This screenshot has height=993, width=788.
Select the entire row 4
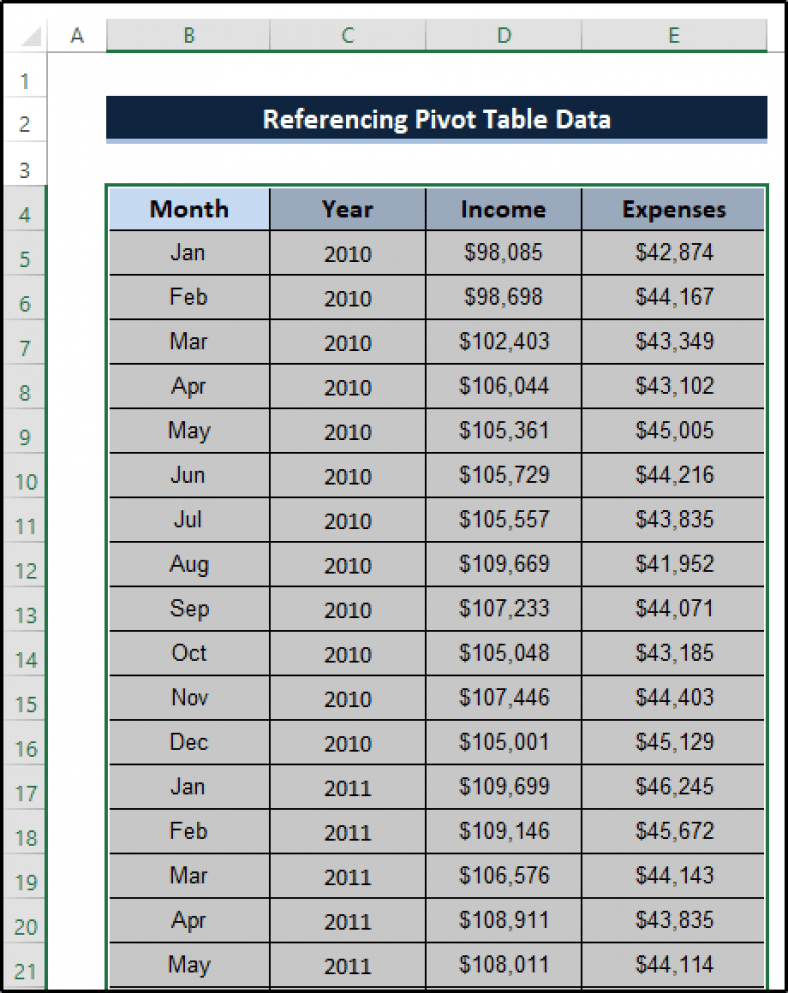pos(25,213)
